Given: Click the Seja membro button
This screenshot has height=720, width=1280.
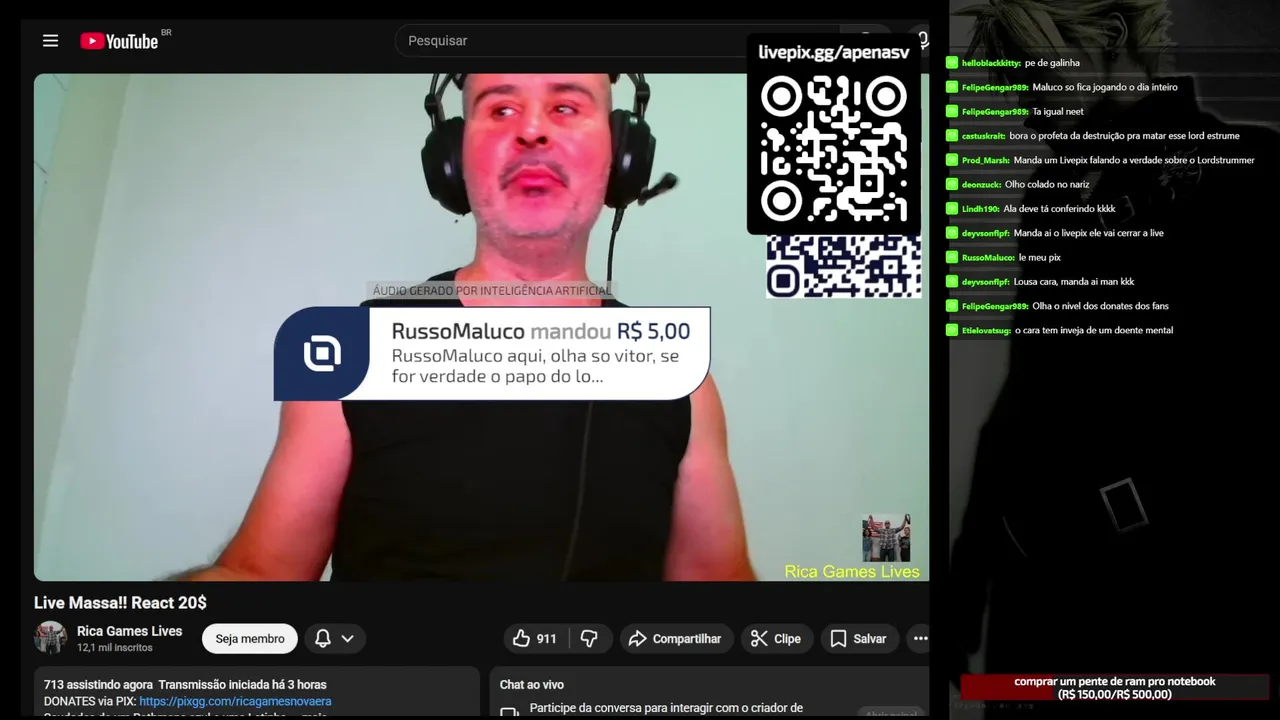Looking at the screenshot, I should click(x=250, y=639).
